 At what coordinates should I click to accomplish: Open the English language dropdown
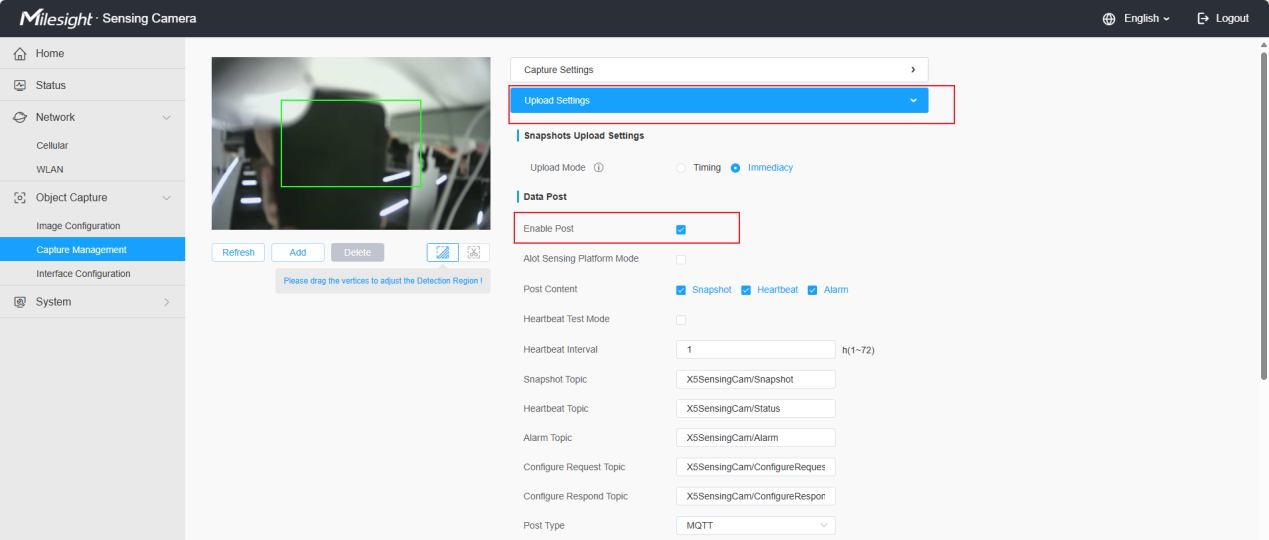pyautogui.click(x=1146, y=19)
